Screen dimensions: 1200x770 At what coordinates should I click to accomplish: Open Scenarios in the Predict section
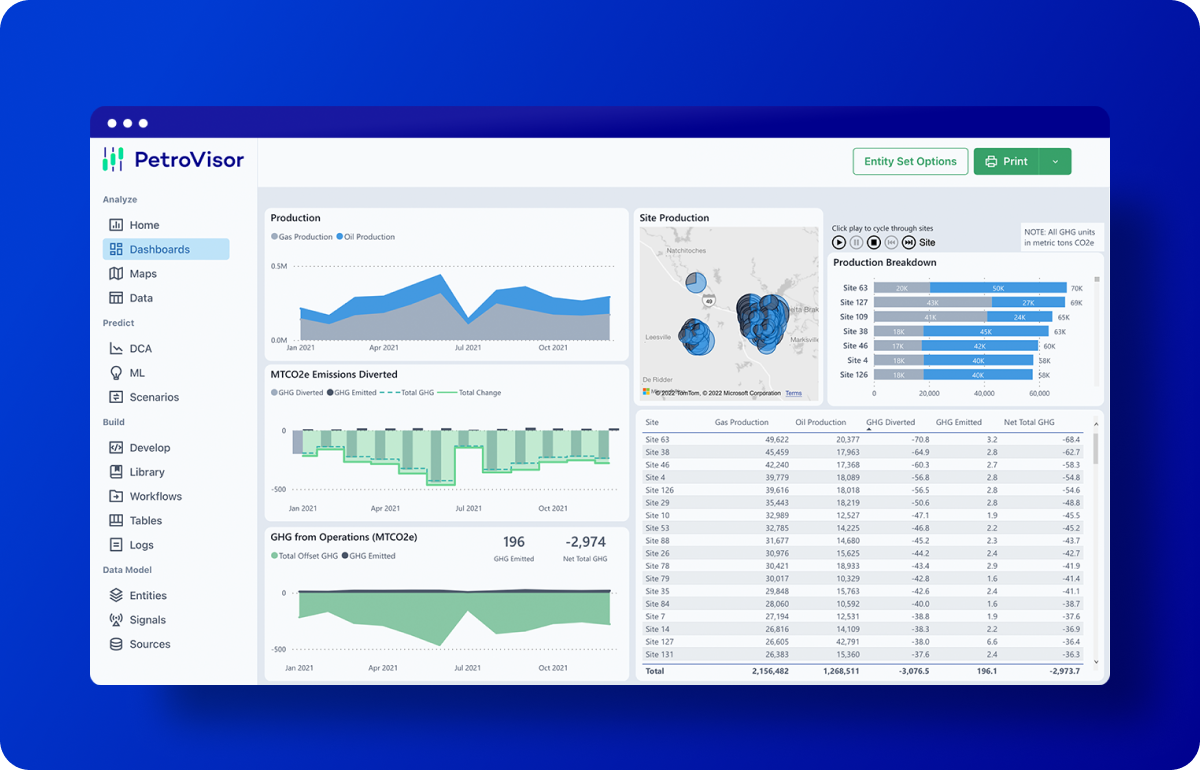tap(153, 397)
